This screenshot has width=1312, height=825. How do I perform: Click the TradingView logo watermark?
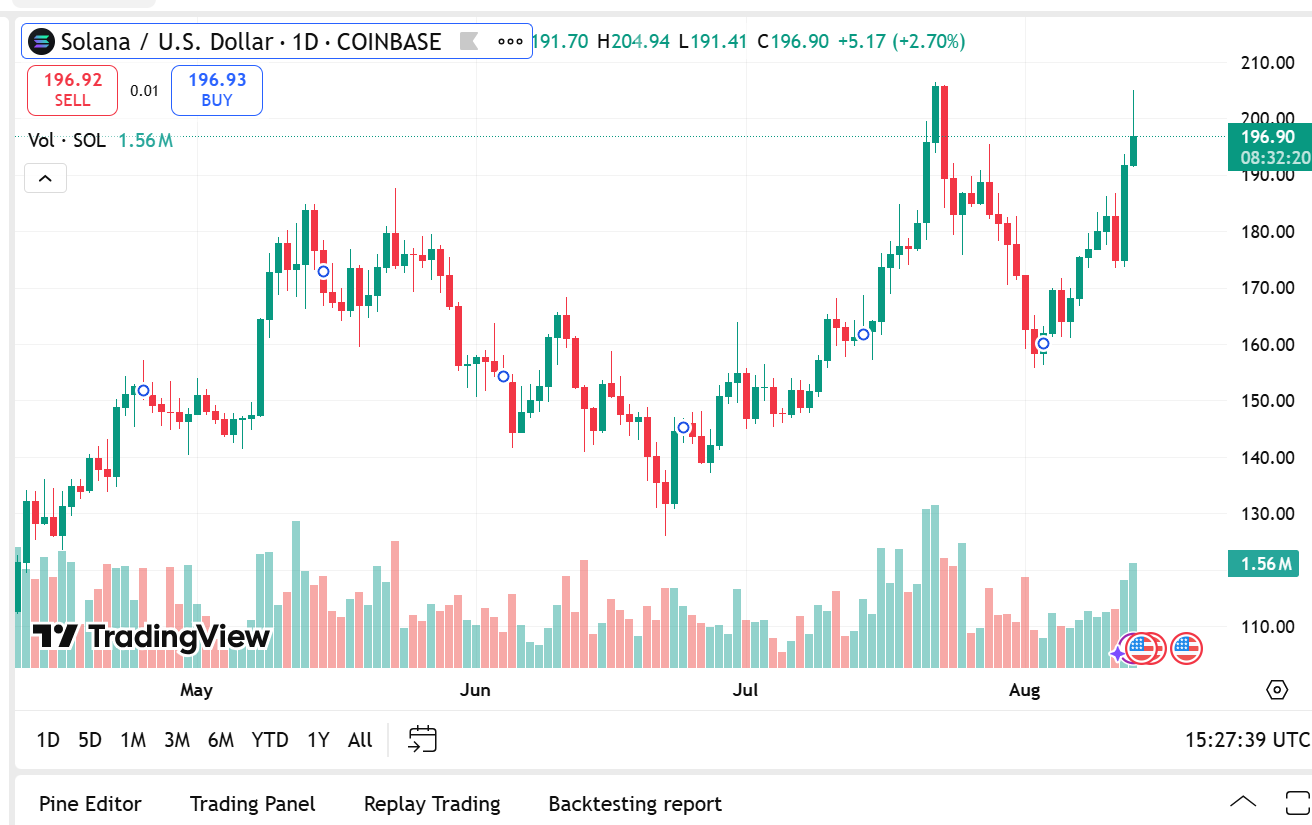[x=151, y=637]
